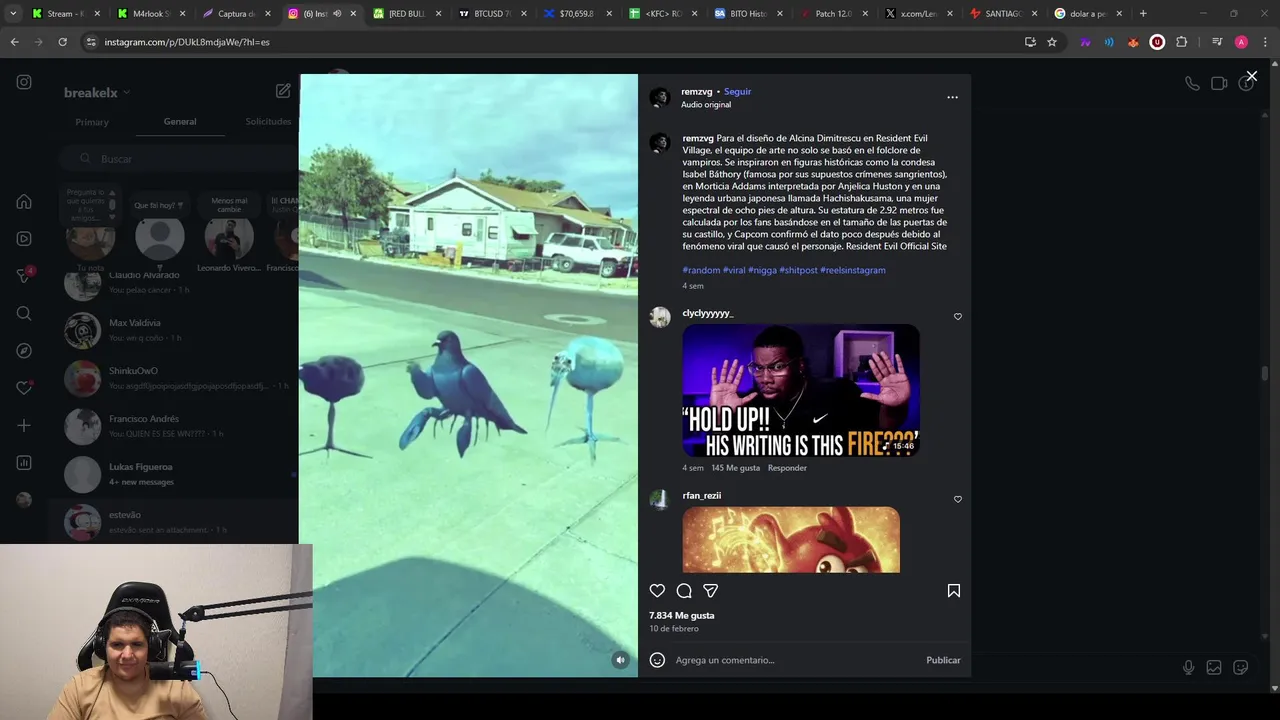
Task: View 145 Me gusta on comment
Action: pyautogui.click(x=735, y=468)
